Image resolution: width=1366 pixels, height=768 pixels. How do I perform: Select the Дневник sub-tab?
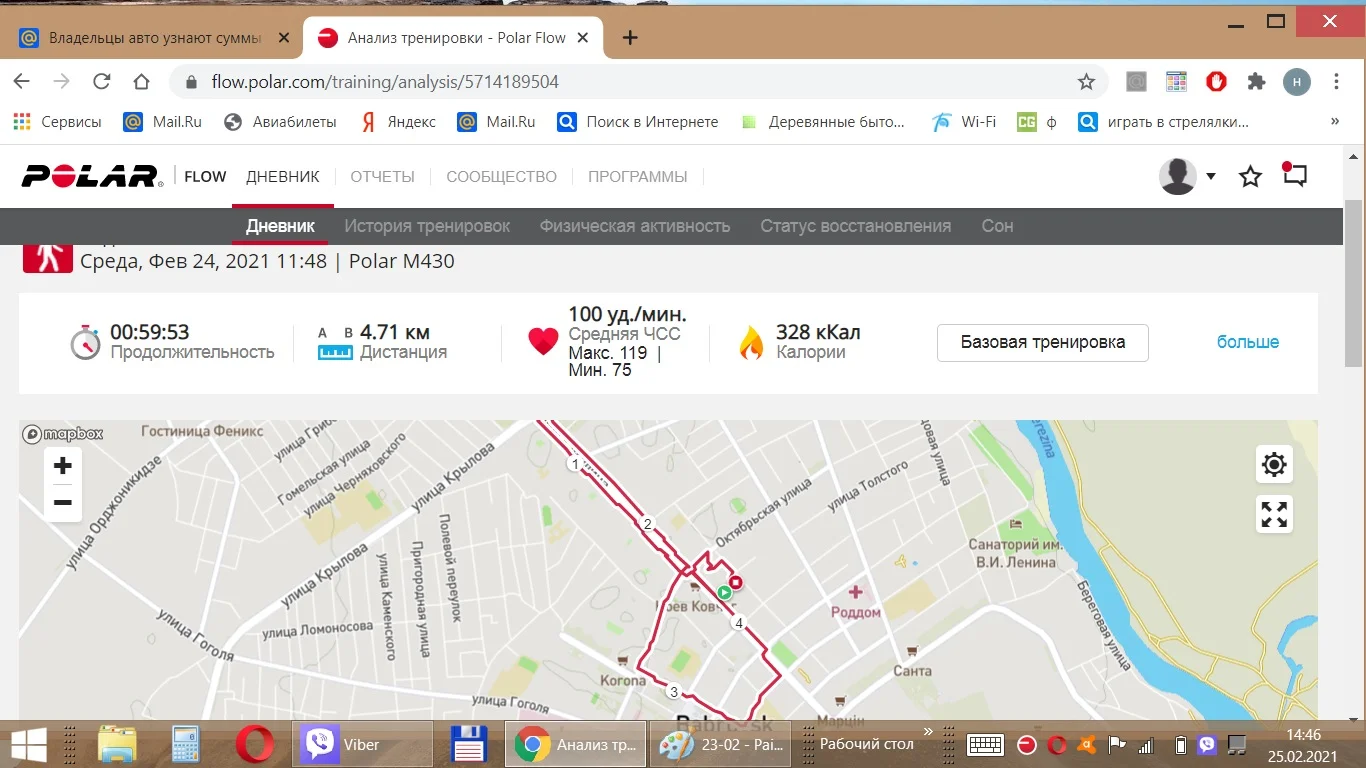[x=280, y=226]
